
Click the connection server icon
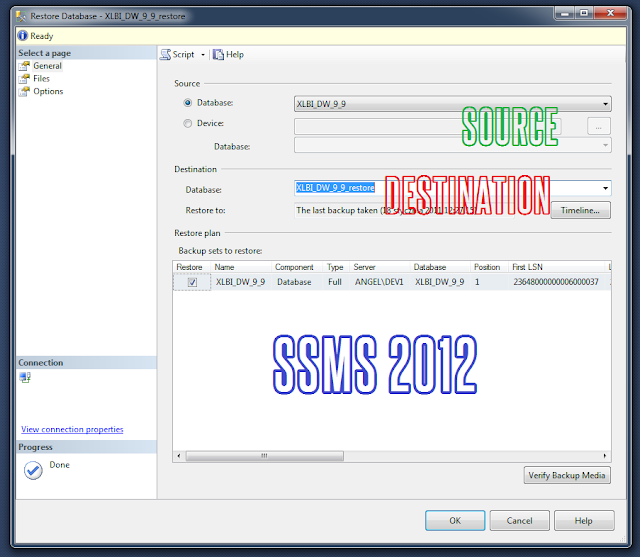tap(25, 377)
